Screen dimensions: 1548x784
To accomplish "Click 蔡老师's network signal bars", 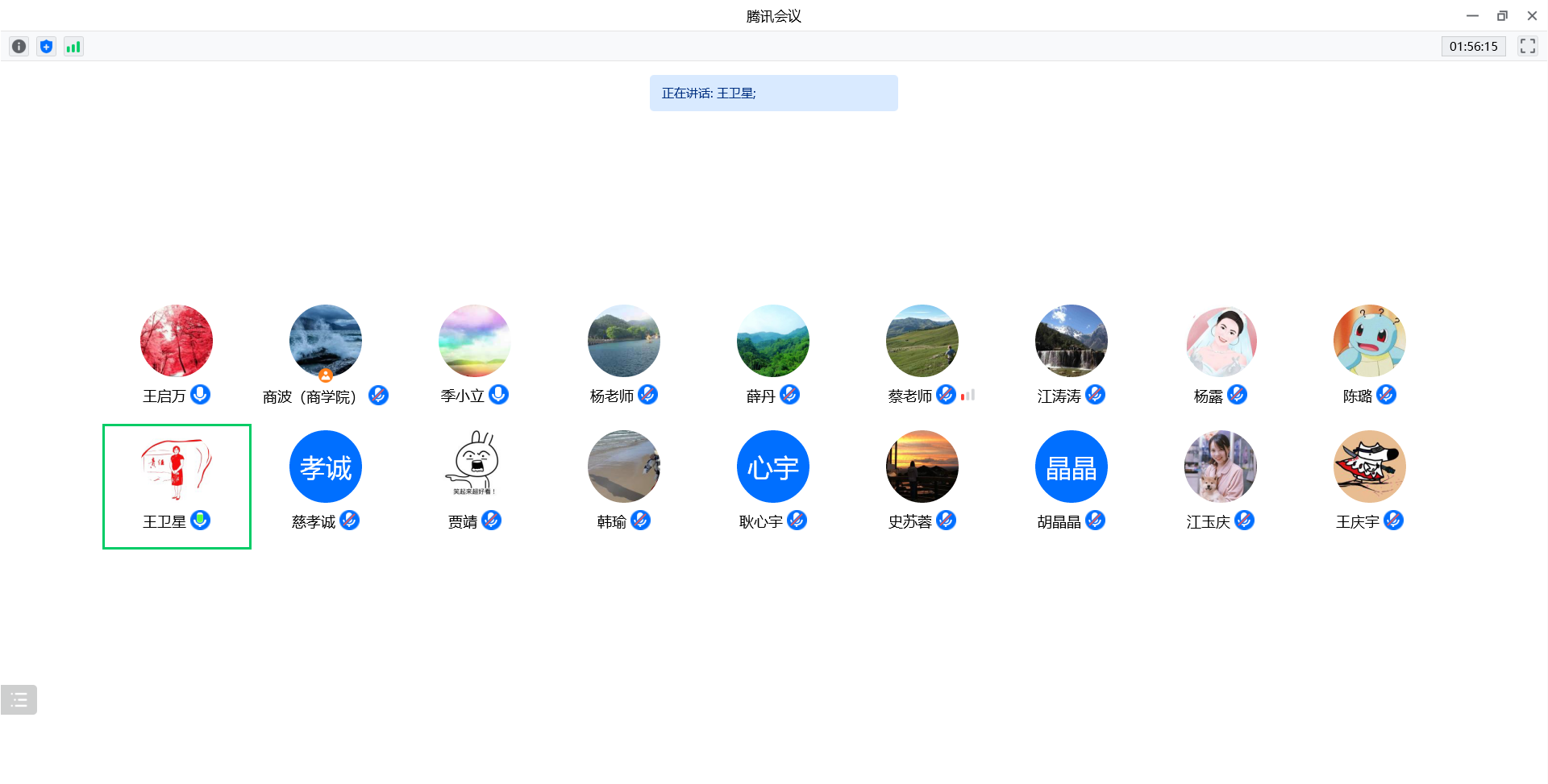I will pos(967,395).
